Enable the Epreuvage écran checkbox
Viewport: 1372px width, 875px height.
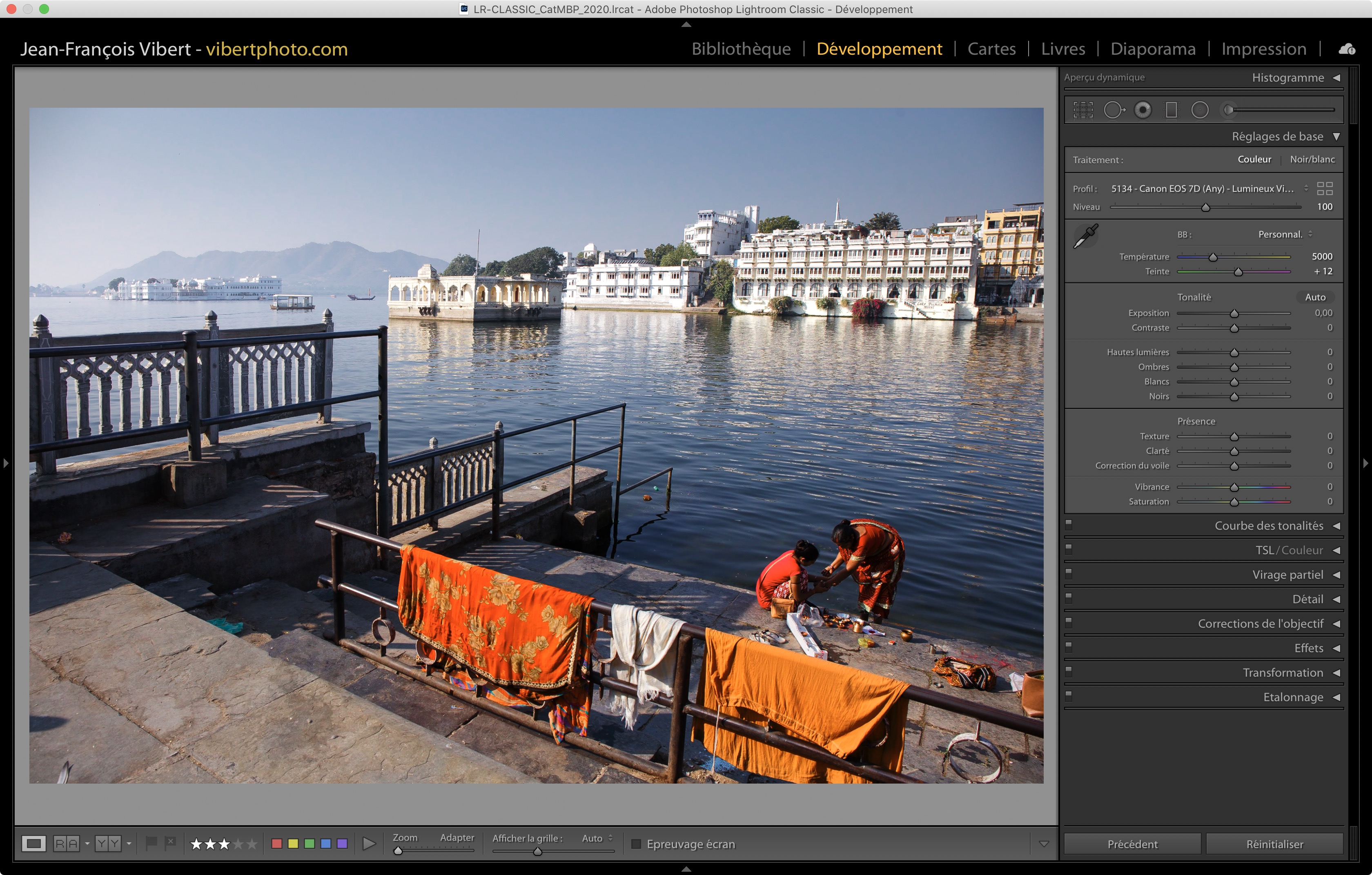click(x=636, y=844)
